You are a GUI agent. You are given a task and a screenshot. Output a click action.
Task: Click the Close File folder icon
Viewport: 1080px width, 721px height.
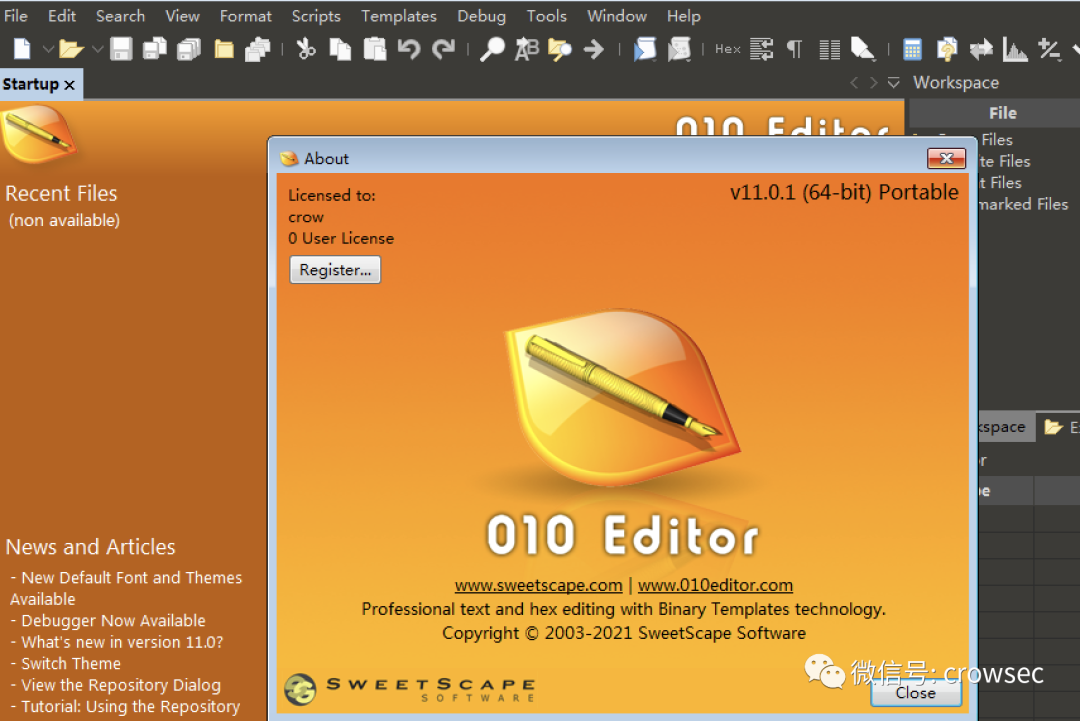pos(224,49)
